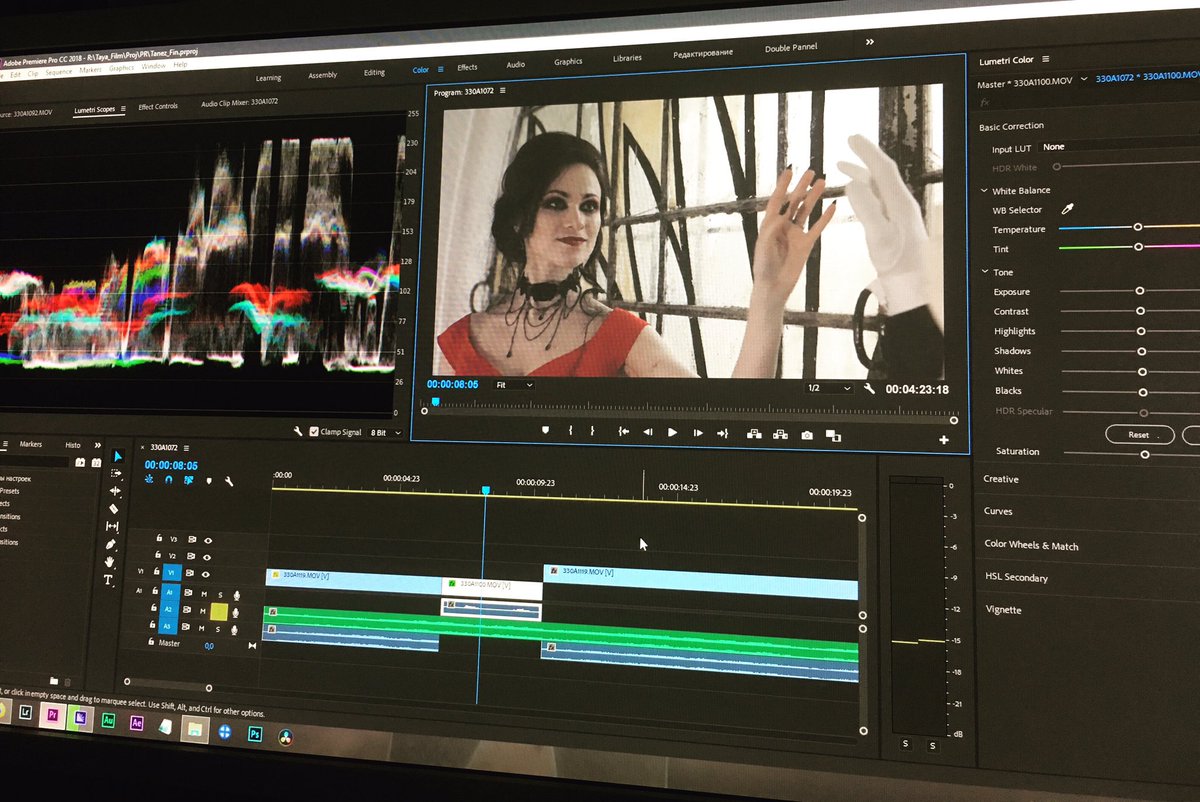Screen dimensions: 1200x802
Task: Play the program monitor video
Action: click(672, 432)
